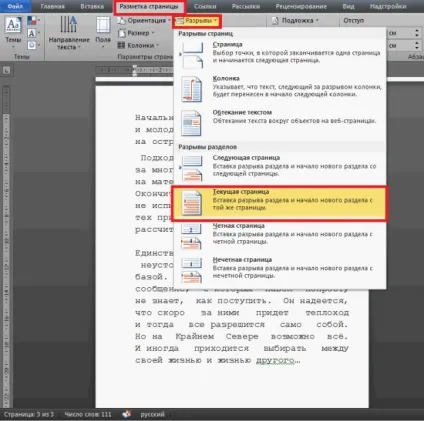This screenshot has height=421, width=424.
Task: Open the Направление текста text direction tool
Action: tap(69, 33)
